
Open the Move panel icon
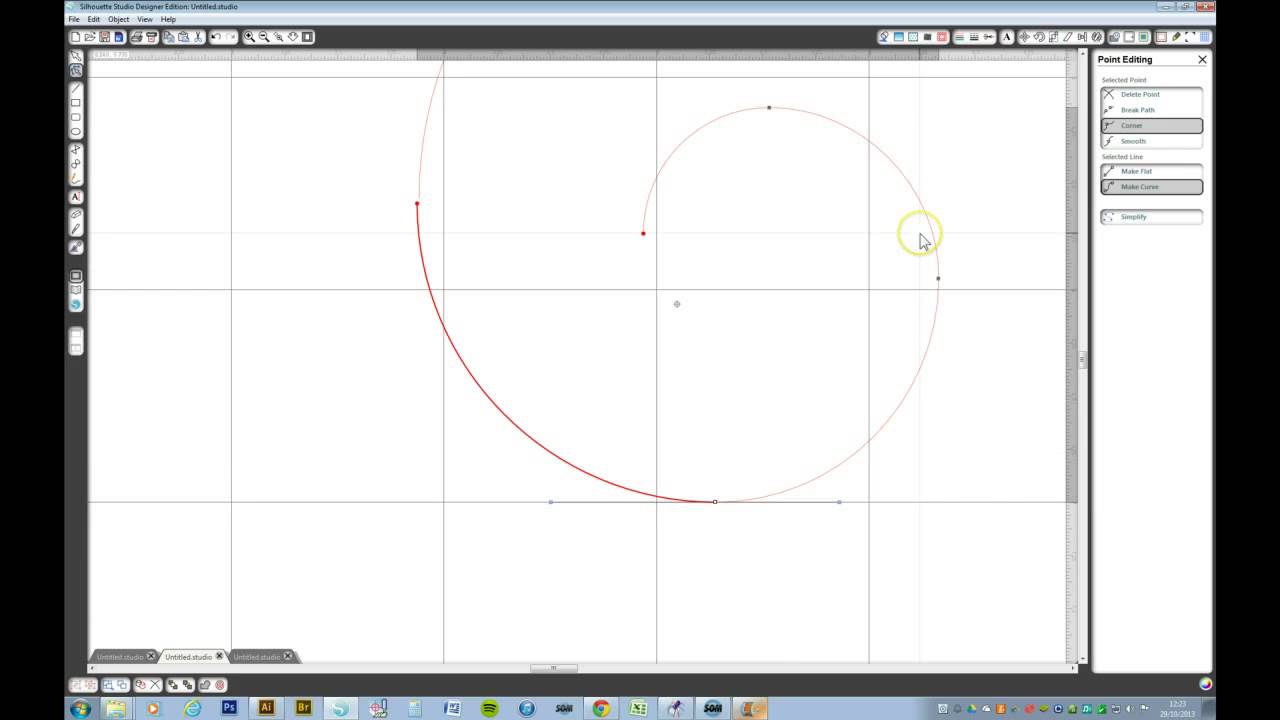pyautogui.click(x=1024, y=37)
